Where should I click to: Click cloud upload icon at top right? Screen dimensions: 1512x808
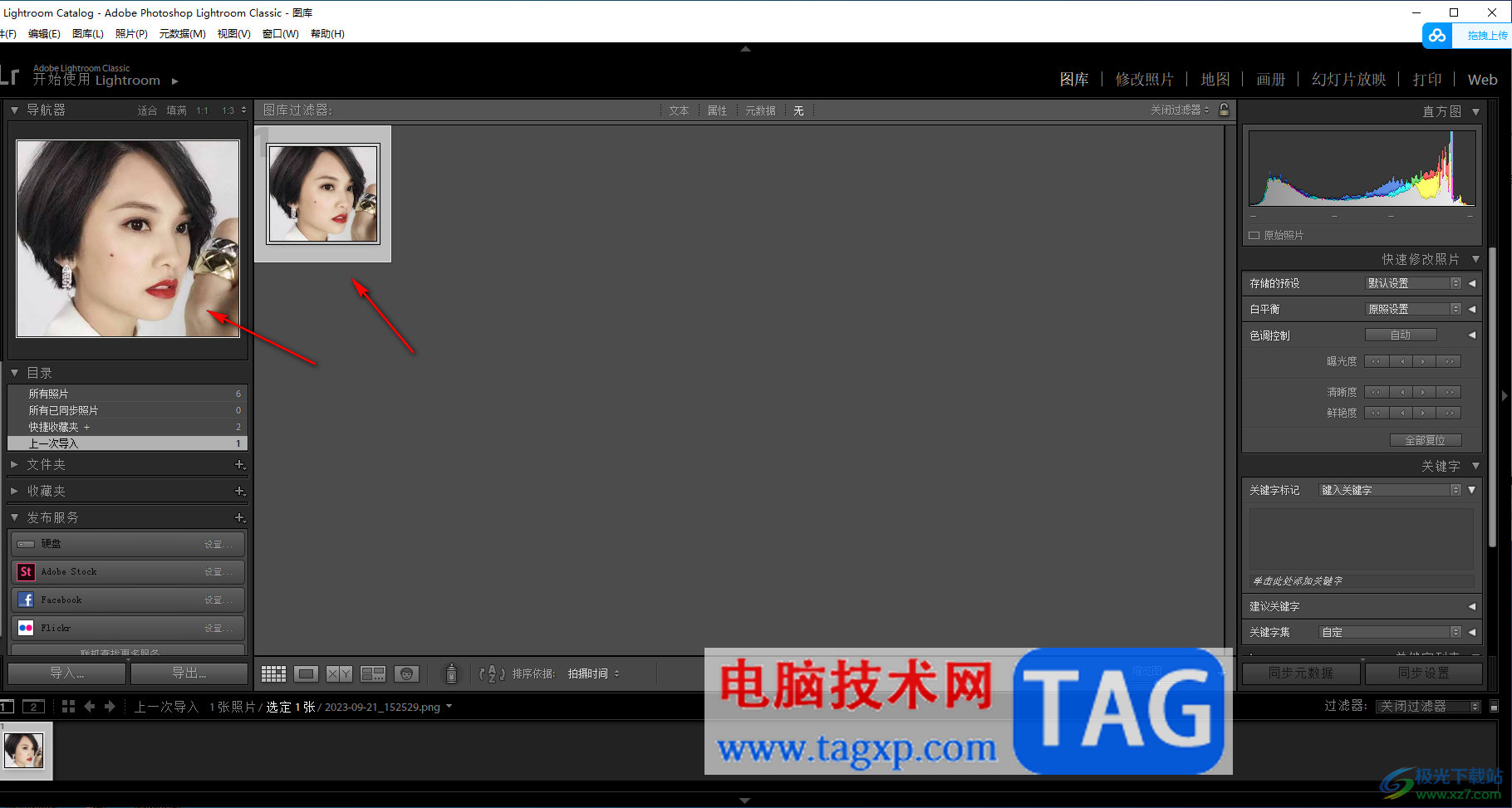tap(1438, 36)
